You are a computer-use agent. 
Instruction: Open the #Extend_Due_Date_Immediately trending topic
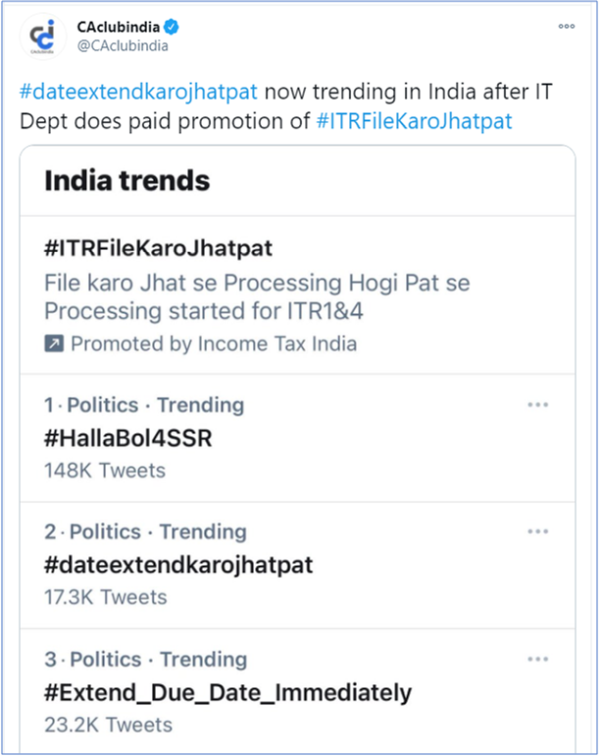(x=227, y=692)
